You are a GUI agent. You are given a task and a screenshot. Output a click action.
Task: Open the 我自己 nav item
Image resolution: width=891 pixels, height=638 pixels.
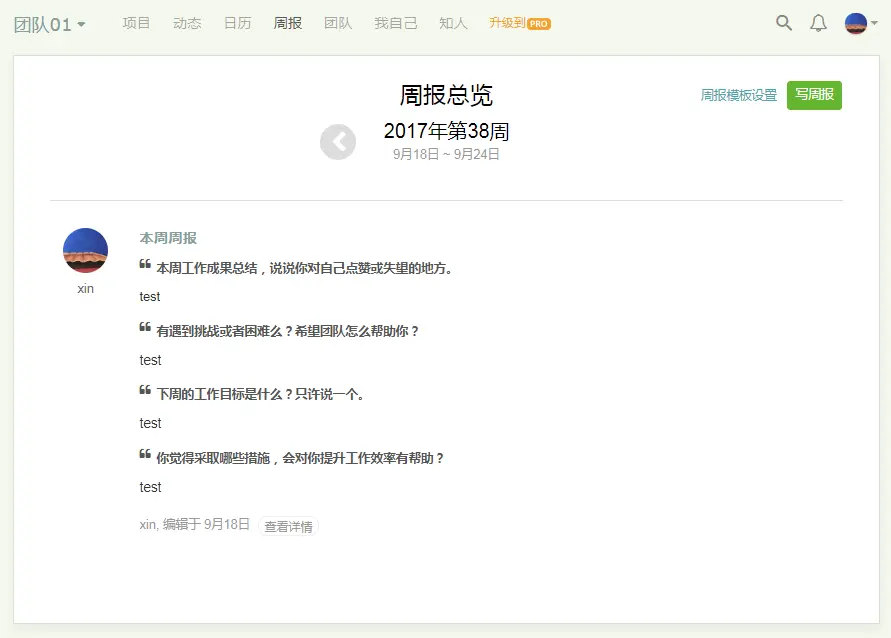(x=395, y=23)
